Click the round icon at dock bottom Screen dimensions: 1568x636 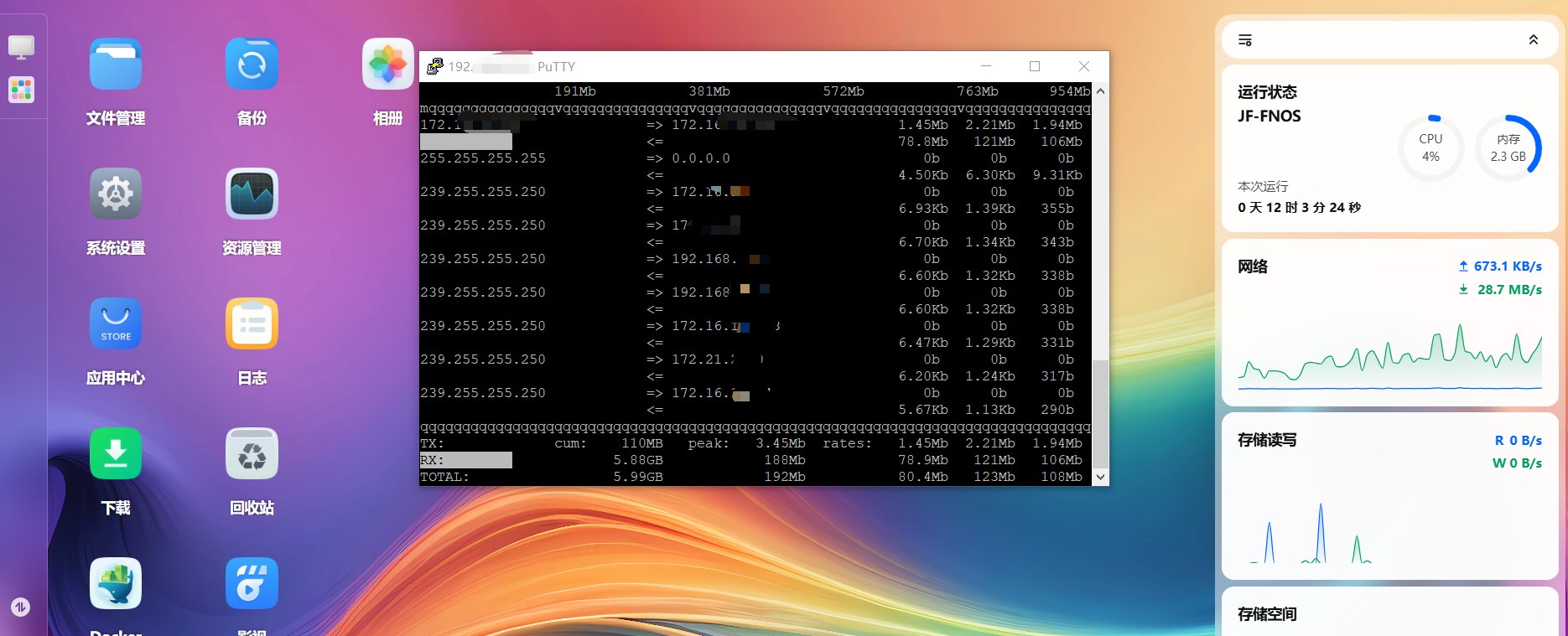tap(21, 607)
